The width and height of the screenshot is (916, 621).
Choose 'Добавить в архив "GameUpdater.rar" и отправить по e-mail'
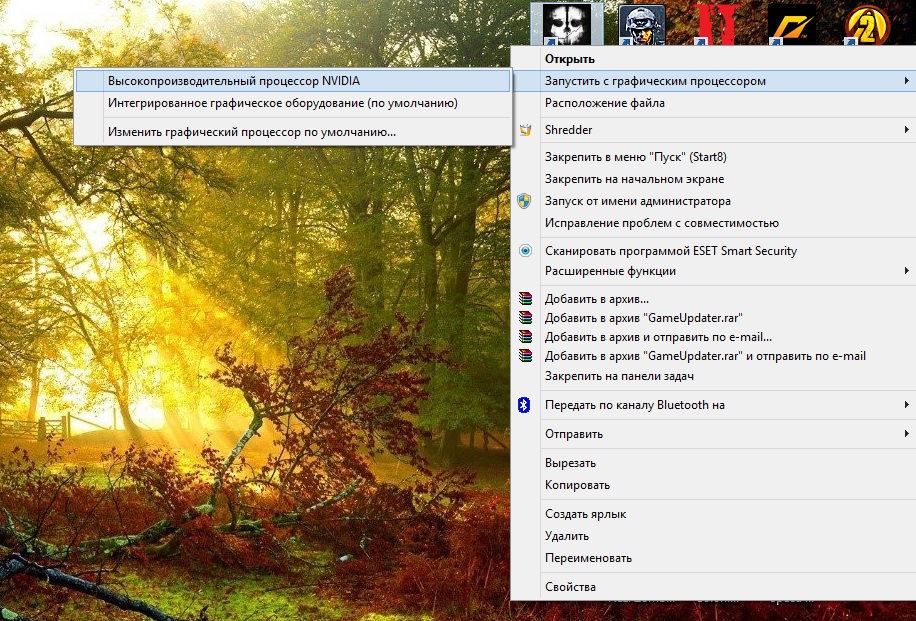coord(713,356)
